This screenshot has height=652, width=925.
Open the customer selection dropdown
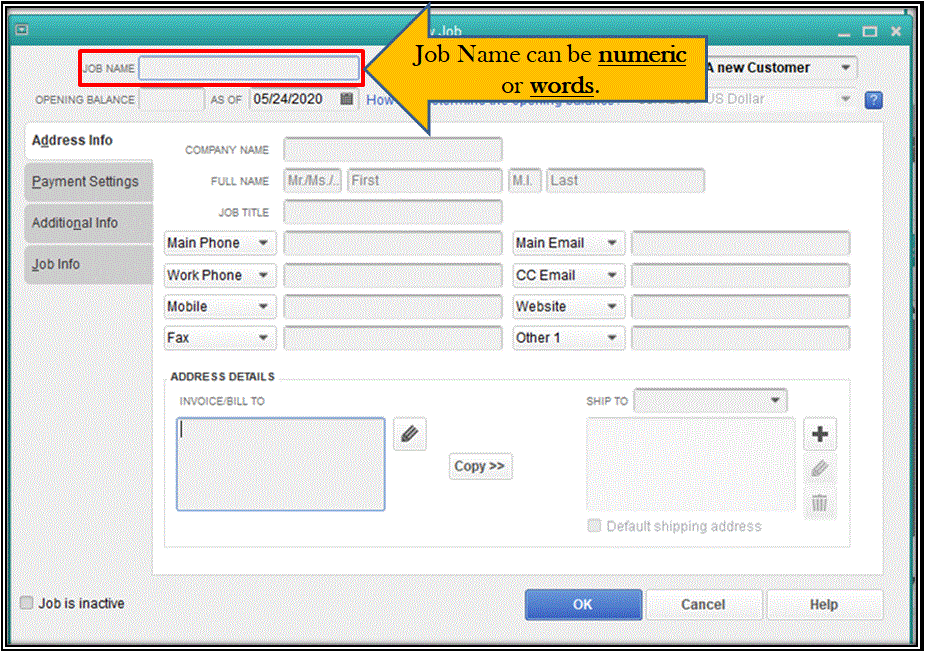tap(846, 68)
